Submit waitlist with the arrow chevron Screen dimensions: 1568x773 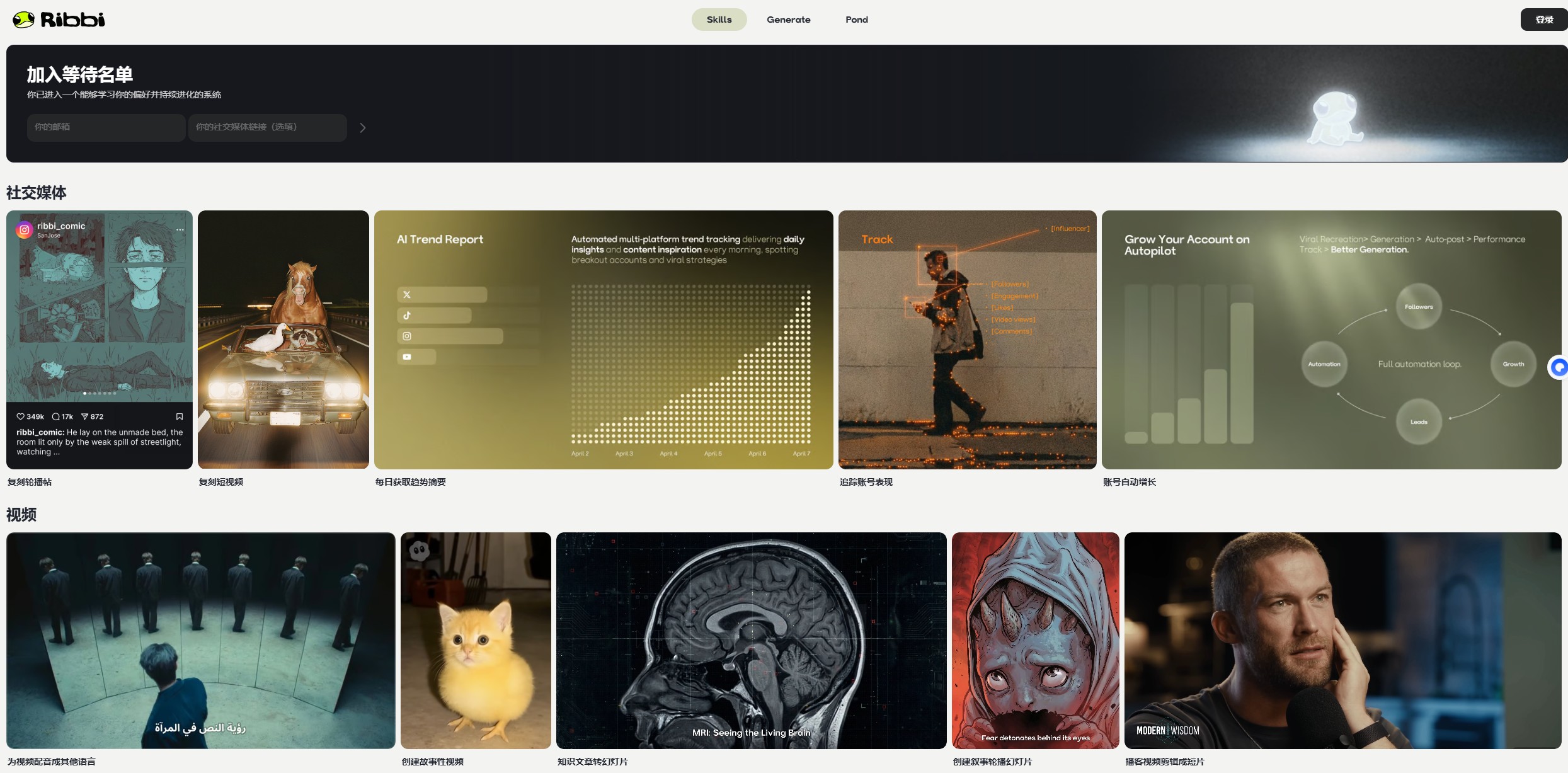point(362,128)
